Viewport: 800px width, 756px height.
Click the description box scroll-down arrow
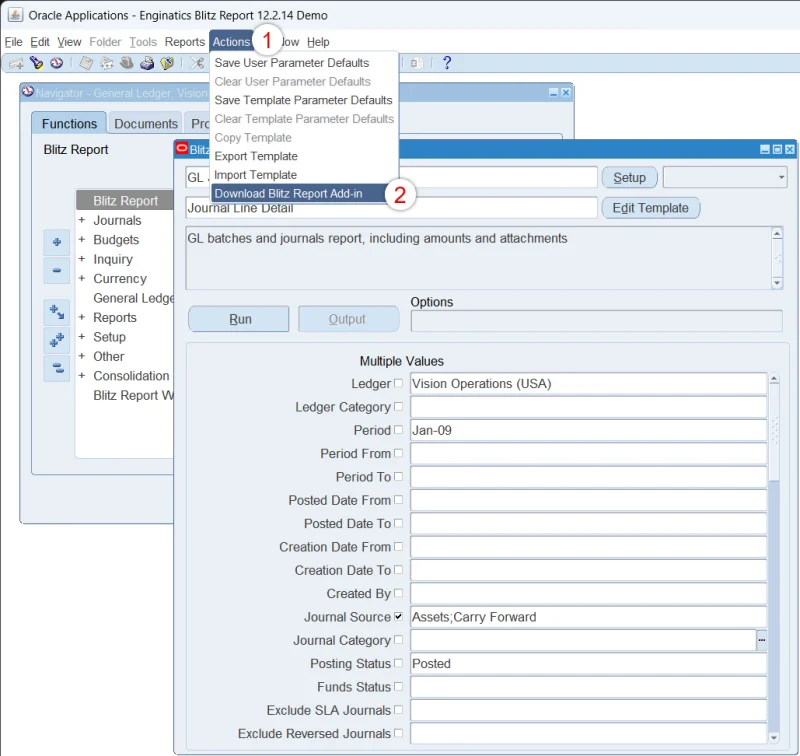click(777, 283)
